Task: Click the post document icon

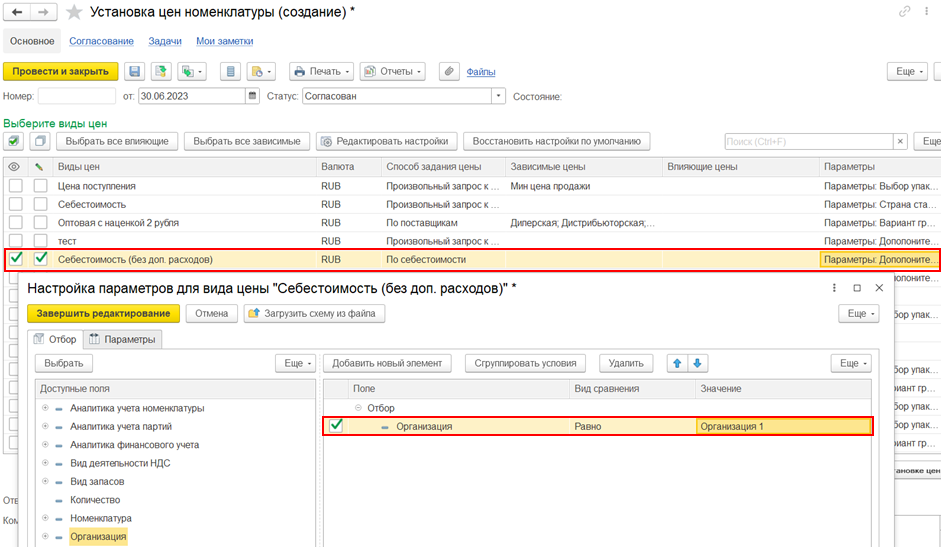Action: click(x=159, y=72)
